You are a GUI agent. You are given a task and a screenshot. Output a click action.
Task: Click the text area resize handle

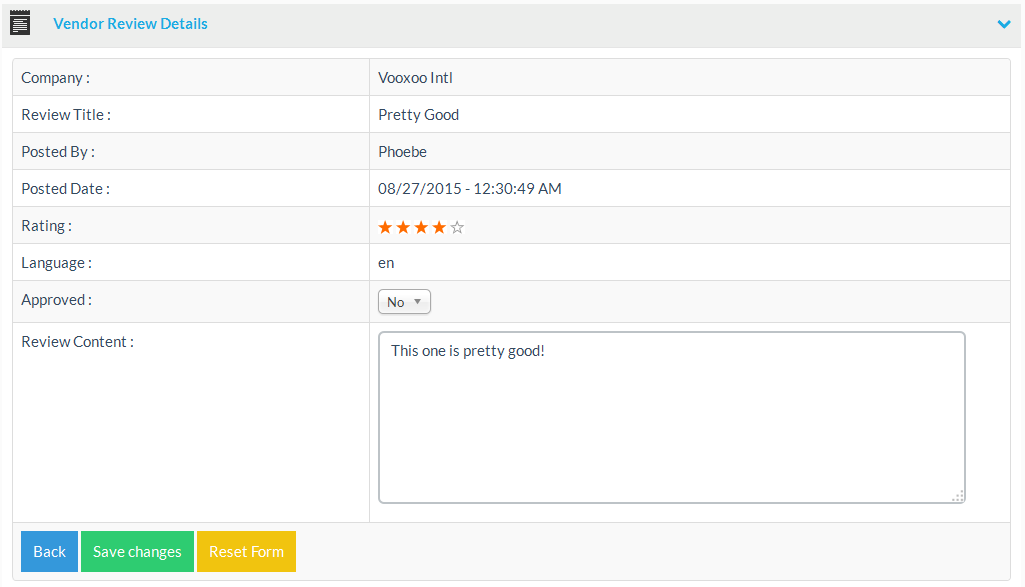pos(957,496)
